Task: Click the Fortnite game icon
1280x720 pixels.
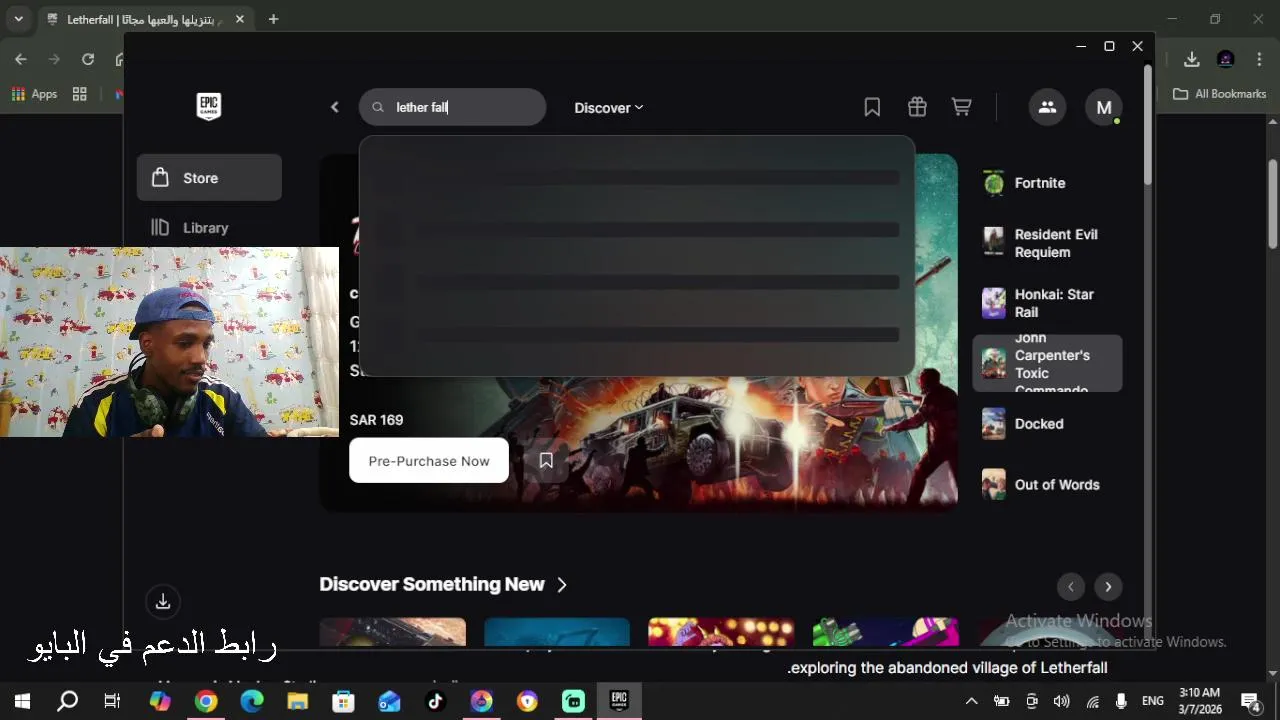Action: tap(993, 183)
